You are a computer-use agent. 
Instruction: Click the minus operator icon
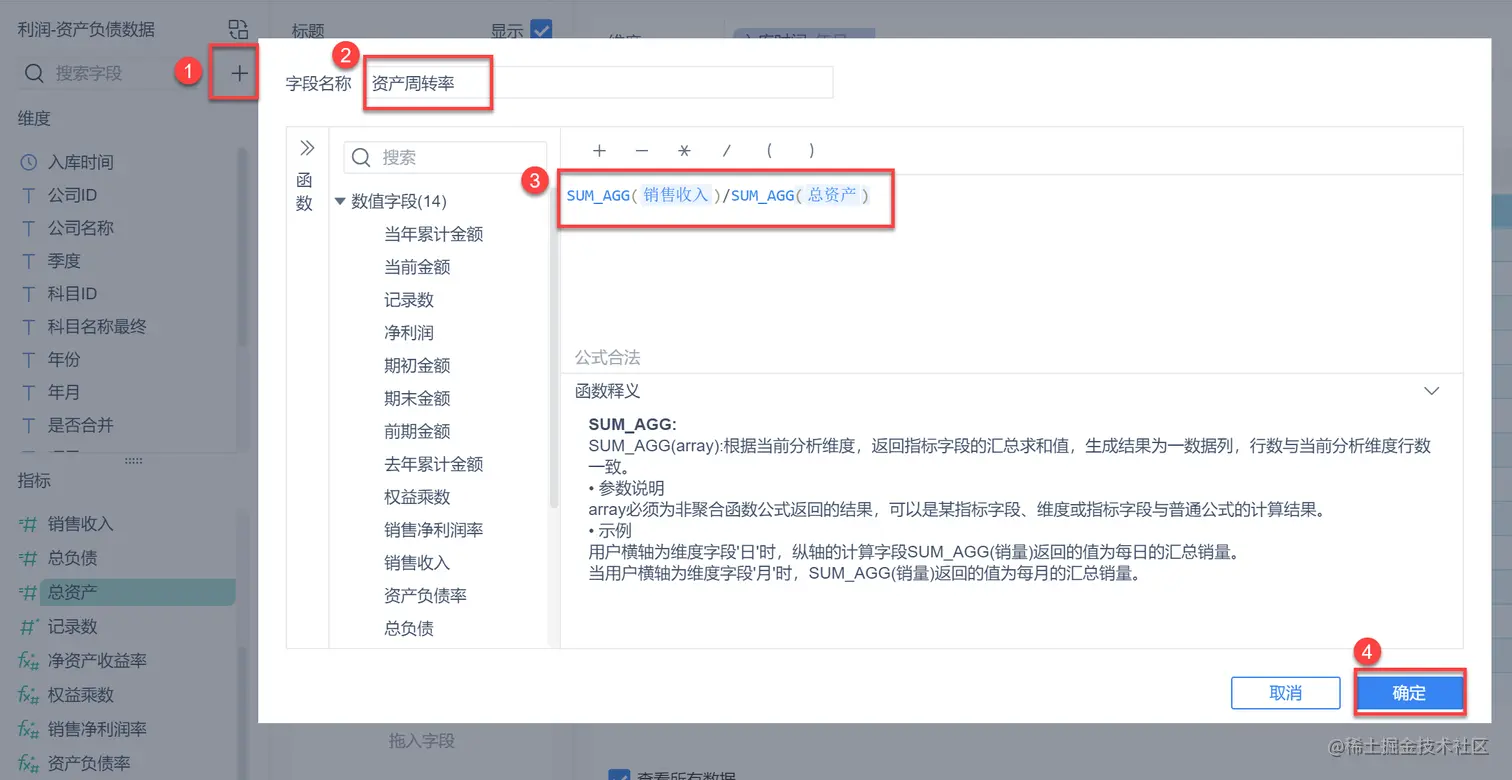[x=641, y=150]
